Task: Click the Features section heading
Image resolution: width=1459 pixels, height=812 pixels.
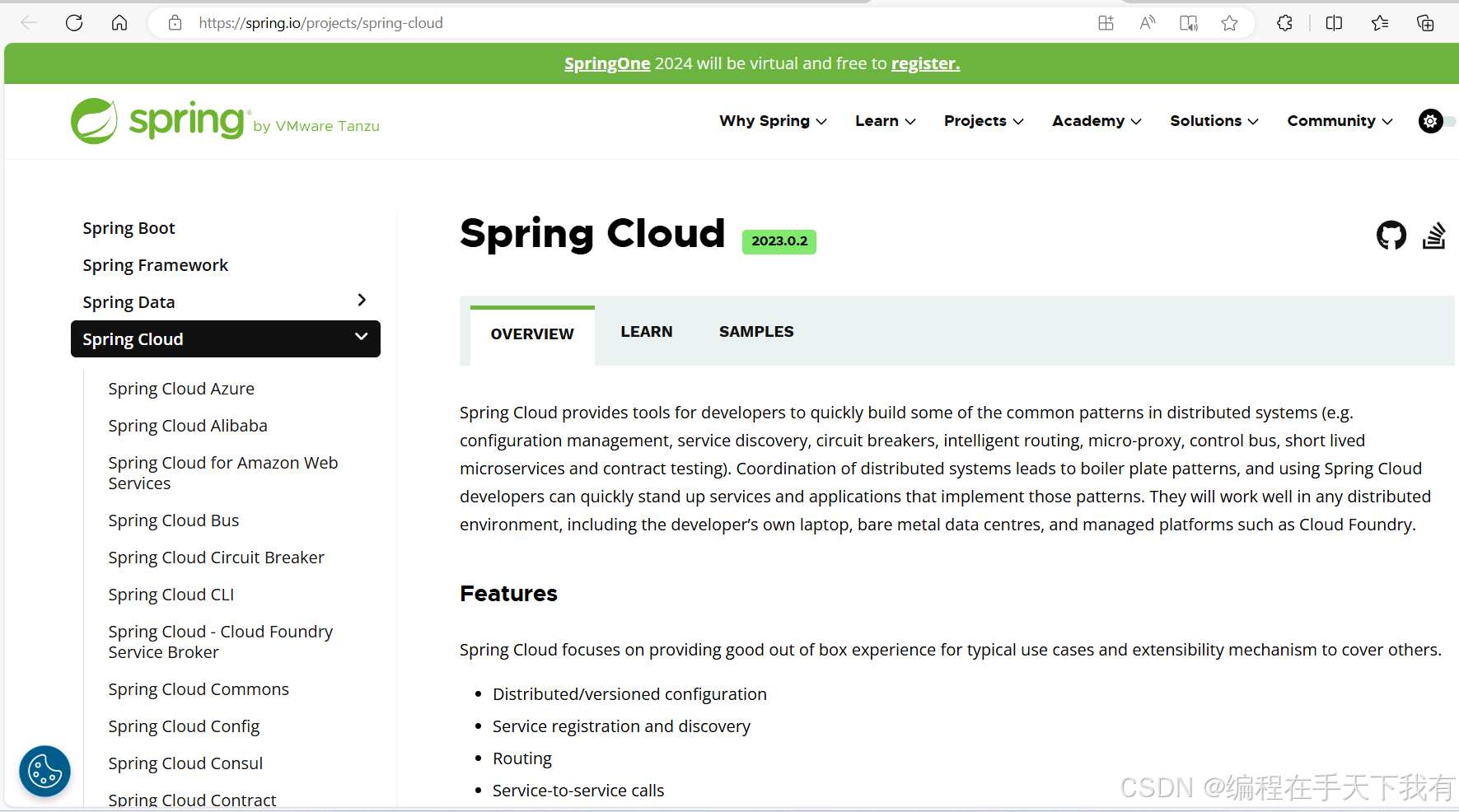Action: click(x=508, y=594)
